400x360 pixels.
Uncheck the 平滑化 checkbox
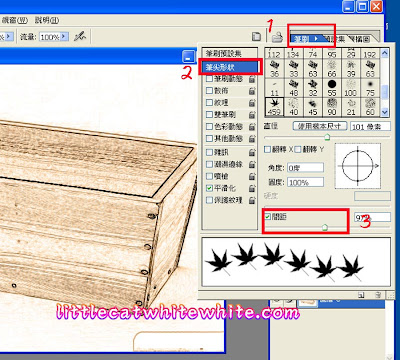209,188
